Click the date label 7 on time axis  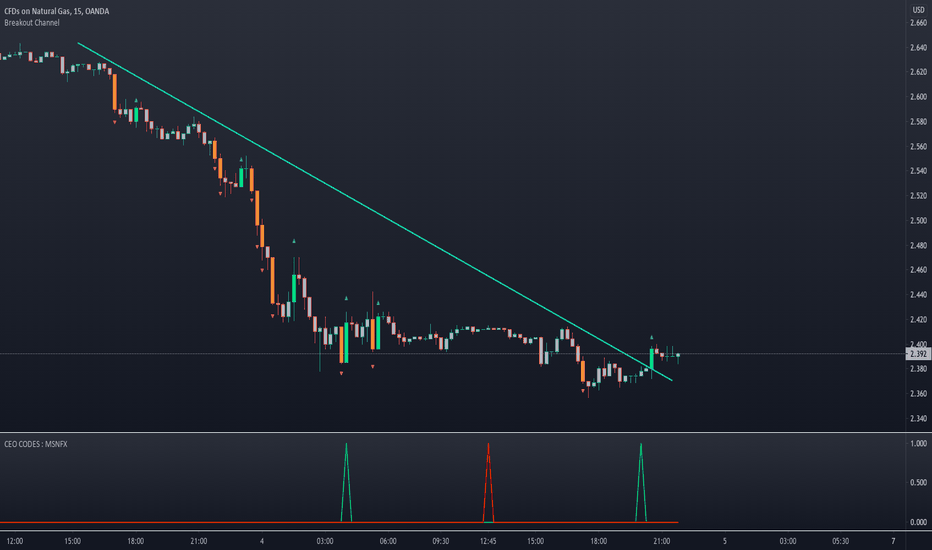click(x=893, y=541)
